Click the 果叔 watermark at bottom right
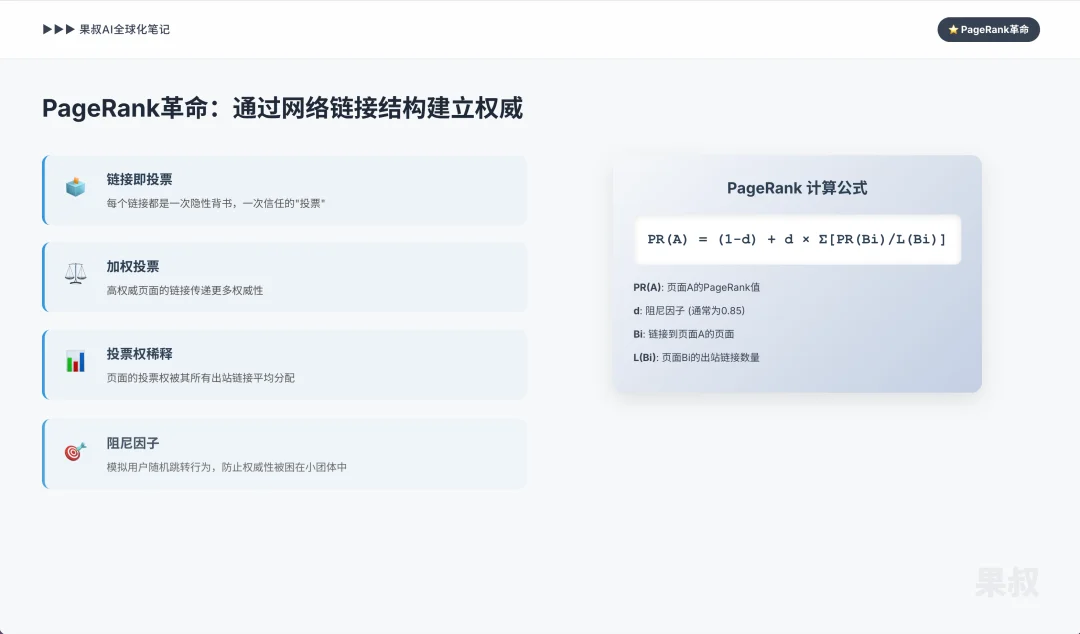The width and height of the screenshot is (1080, 634). click(x=1007, y=583)
